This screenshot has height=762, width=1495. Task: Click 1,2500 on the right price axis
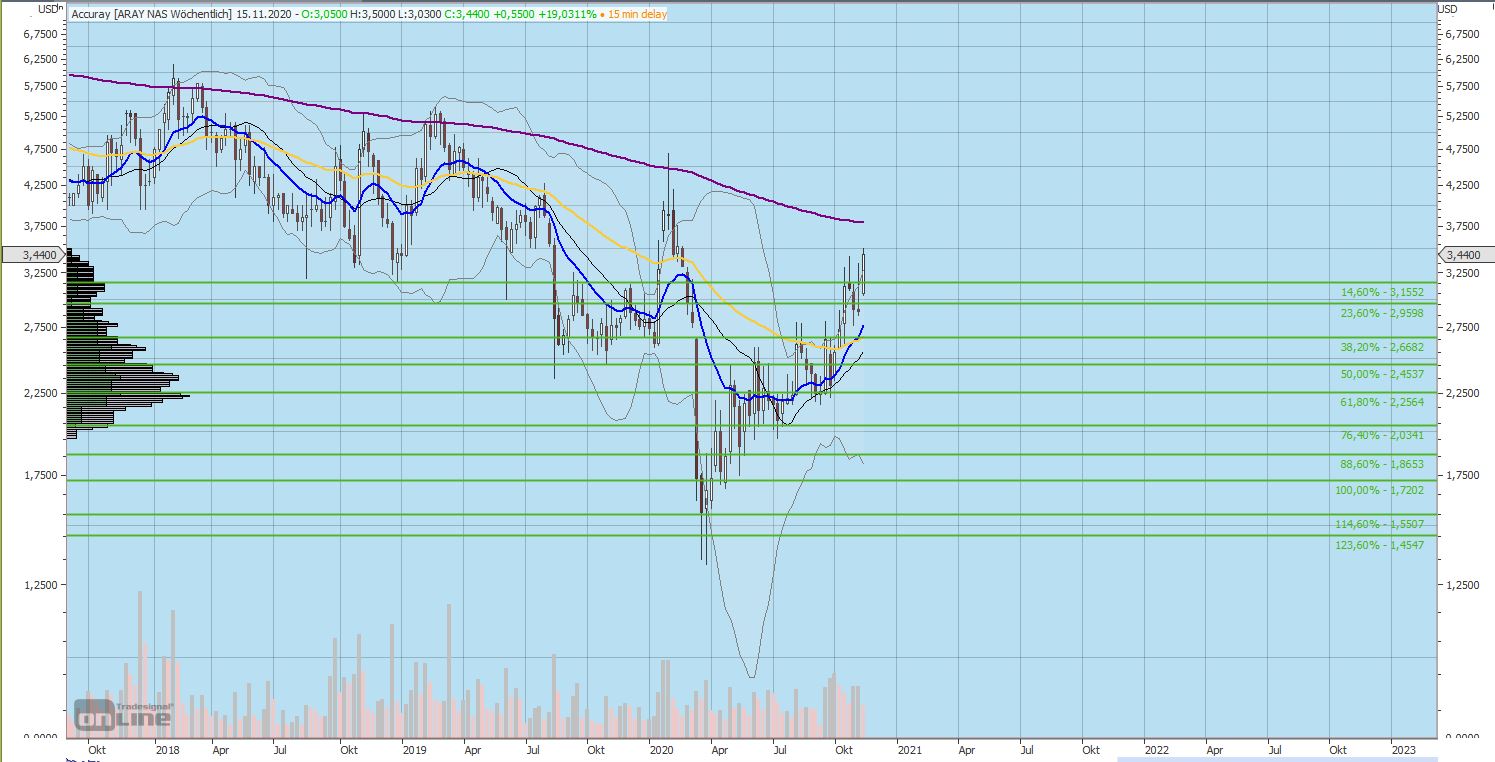tap(1462, 584)
